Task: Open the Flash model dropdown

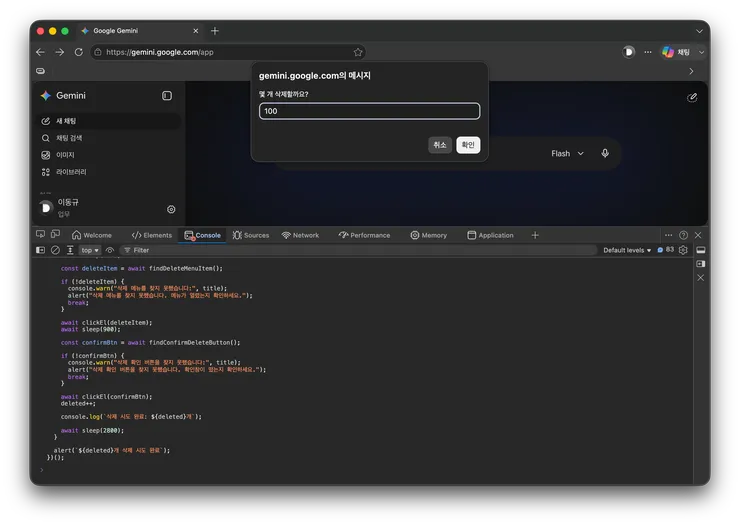Action: [x=567, y=153]
